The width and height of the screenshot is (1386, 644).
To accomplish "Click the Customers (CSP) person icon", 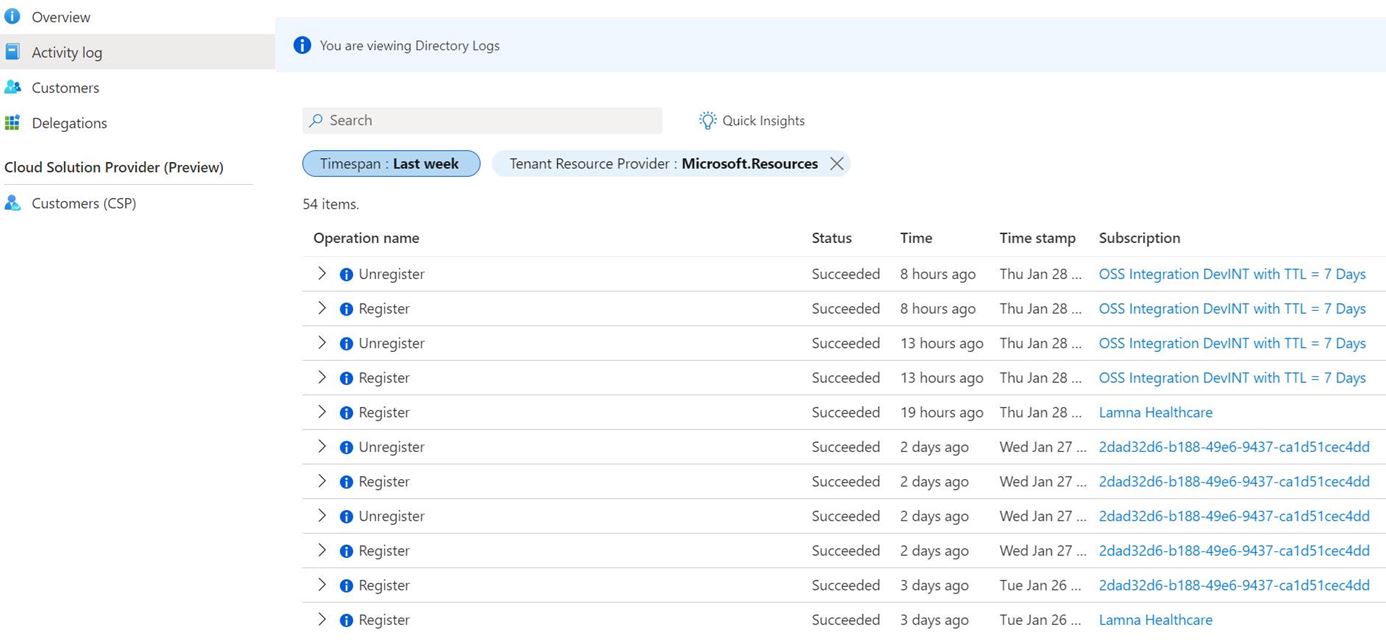I will 12,203.
